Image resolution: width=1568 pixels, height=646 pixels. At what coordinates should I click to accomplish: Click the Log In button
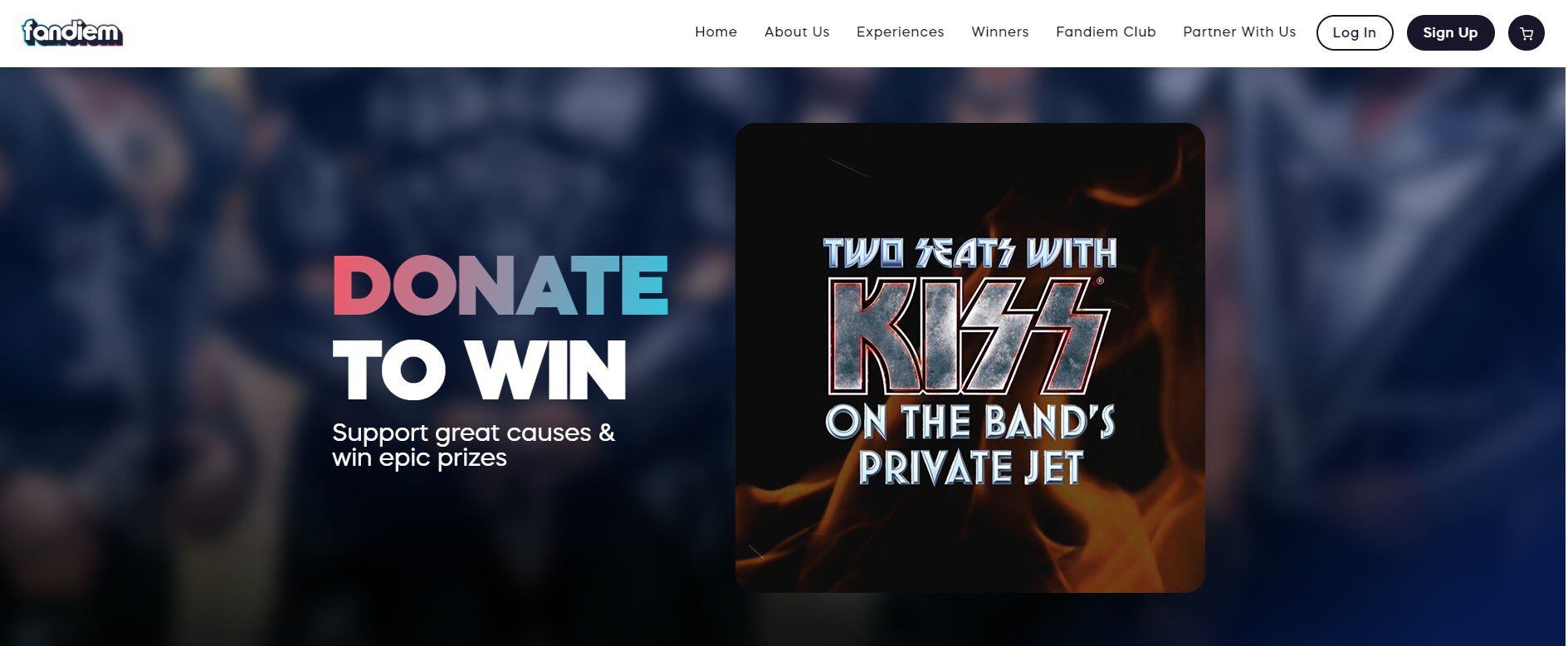(1354, 33)
